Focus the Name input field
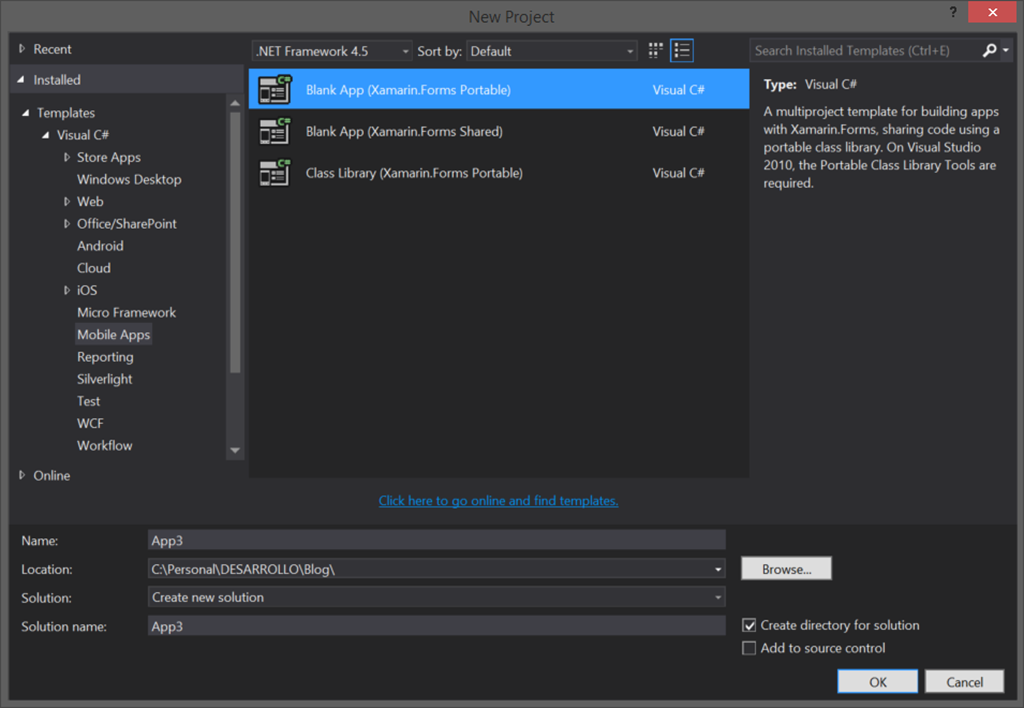Viewport: 1024px width, 708px height. click(x=436, y=540)
